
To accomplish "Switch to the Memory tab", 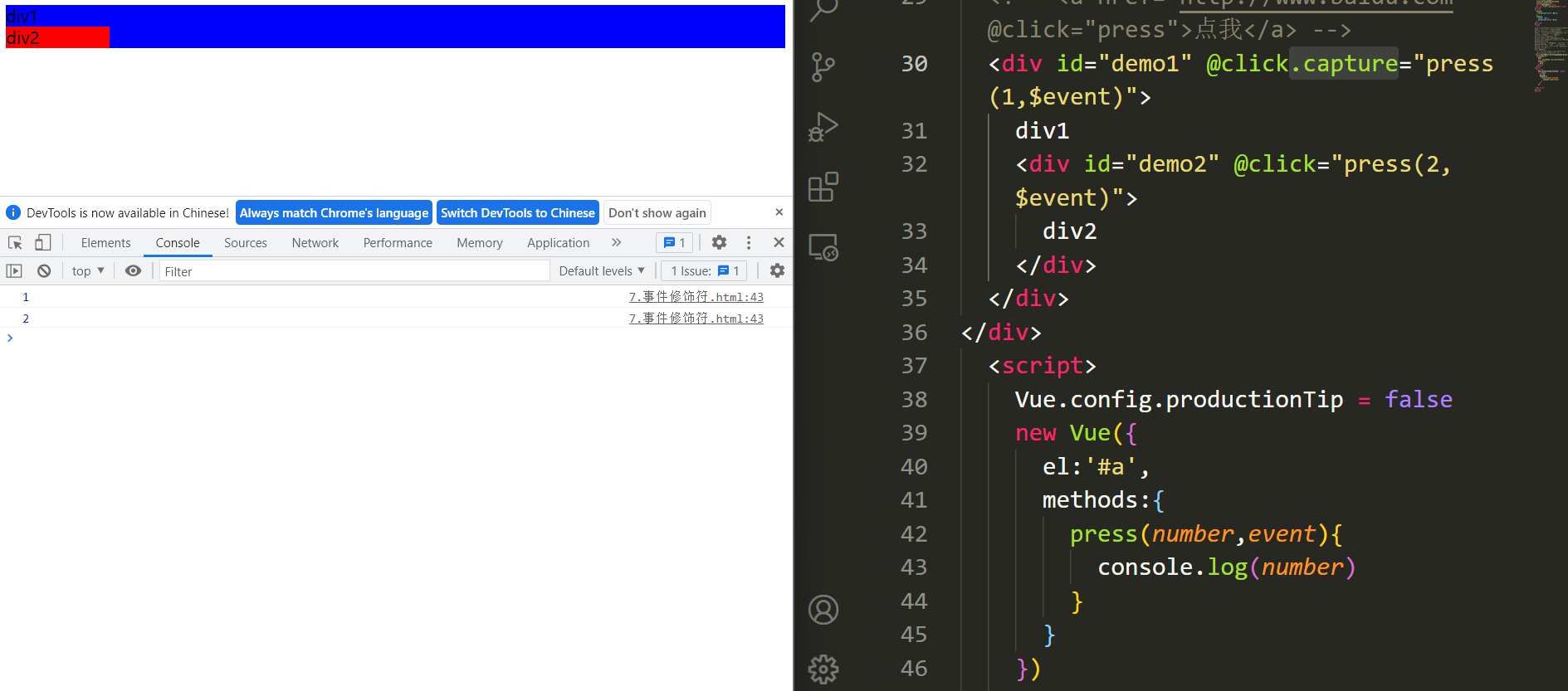I will [x=480, y=242].
